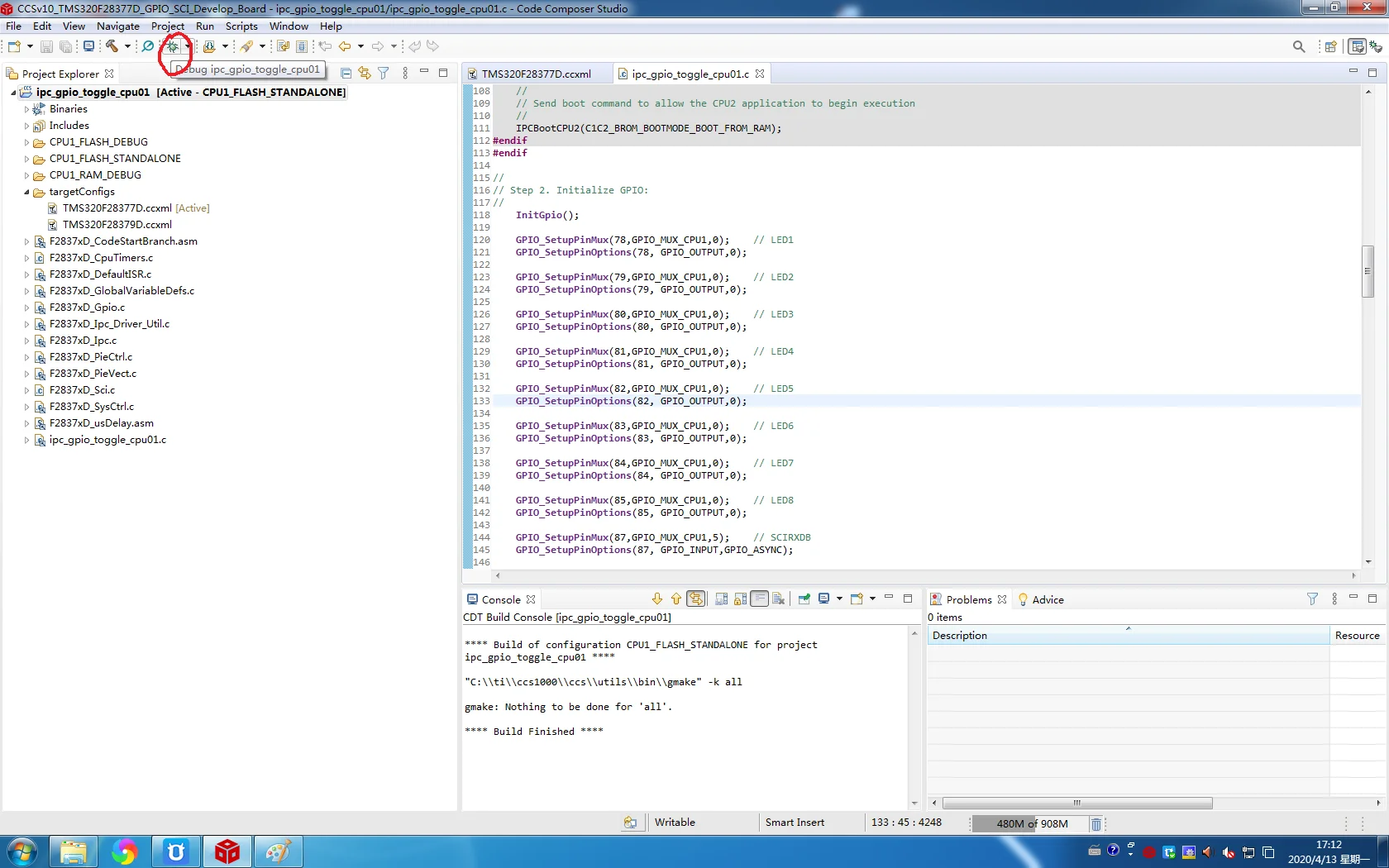Expand the CPU1_FLASH_DEBUG folder
The width and height of the screenshot is (1389, 868).
[26, 142]
